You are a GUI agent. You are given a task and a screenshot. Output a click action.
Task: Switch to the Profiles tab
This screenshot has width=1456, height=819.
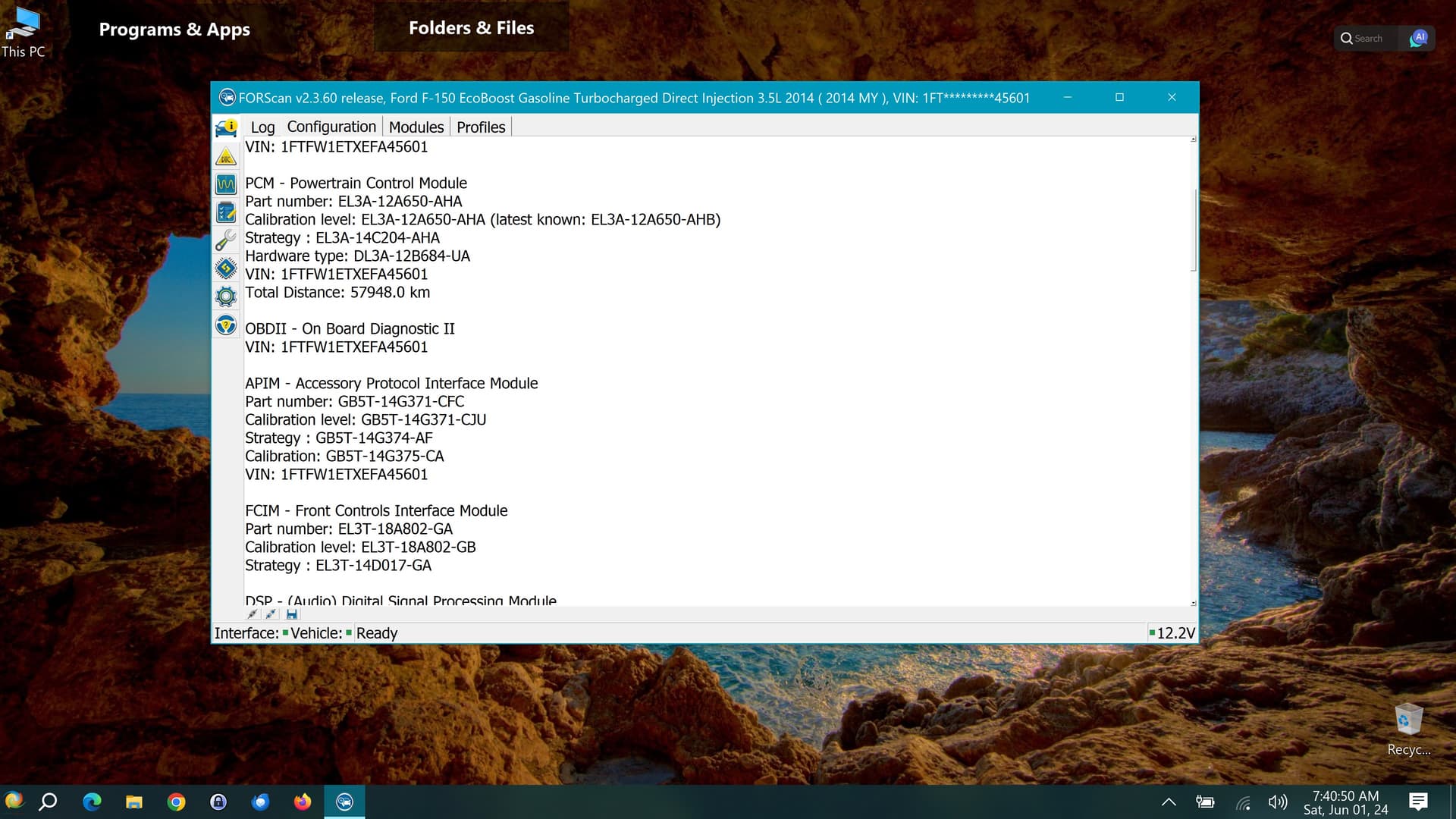(x=481, y=127)
